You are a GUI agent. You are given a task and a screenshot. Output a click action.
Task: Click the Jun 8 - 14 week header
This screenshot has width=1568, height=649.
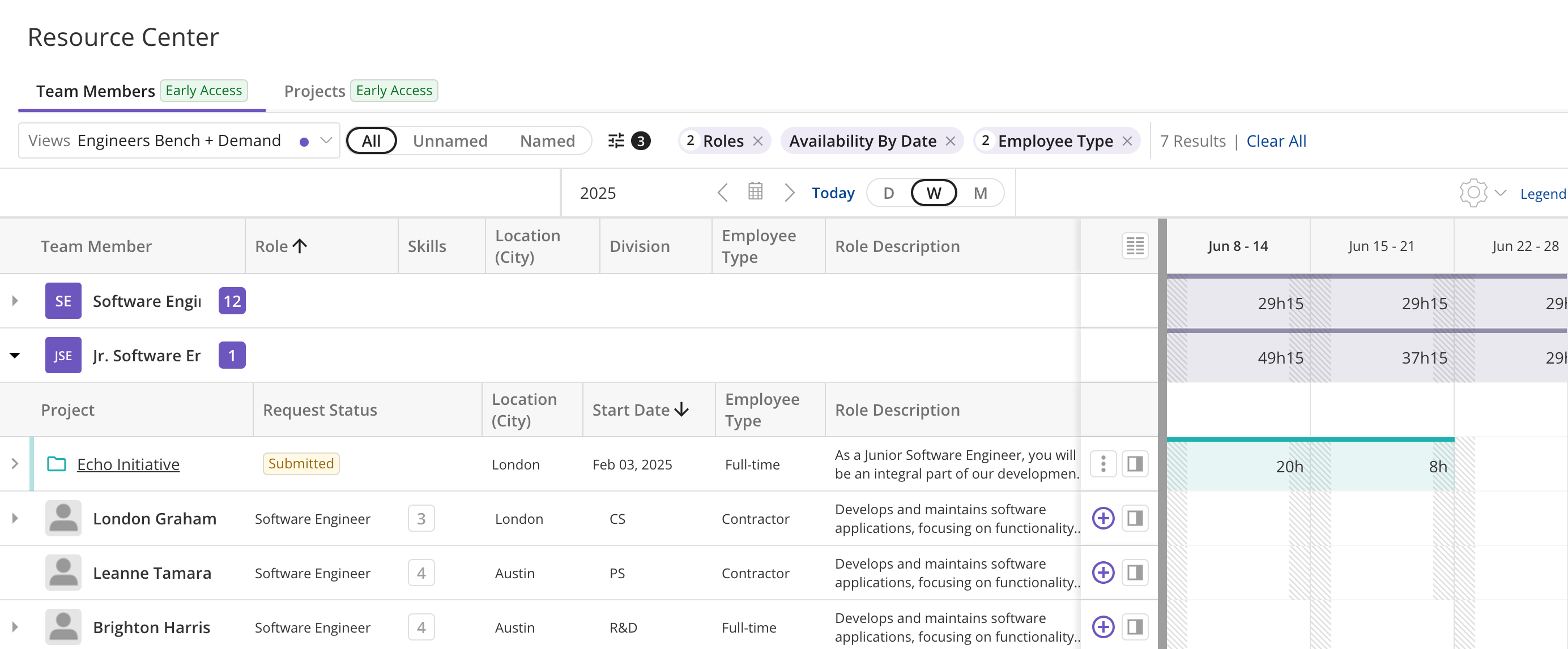pos(1238,246)
